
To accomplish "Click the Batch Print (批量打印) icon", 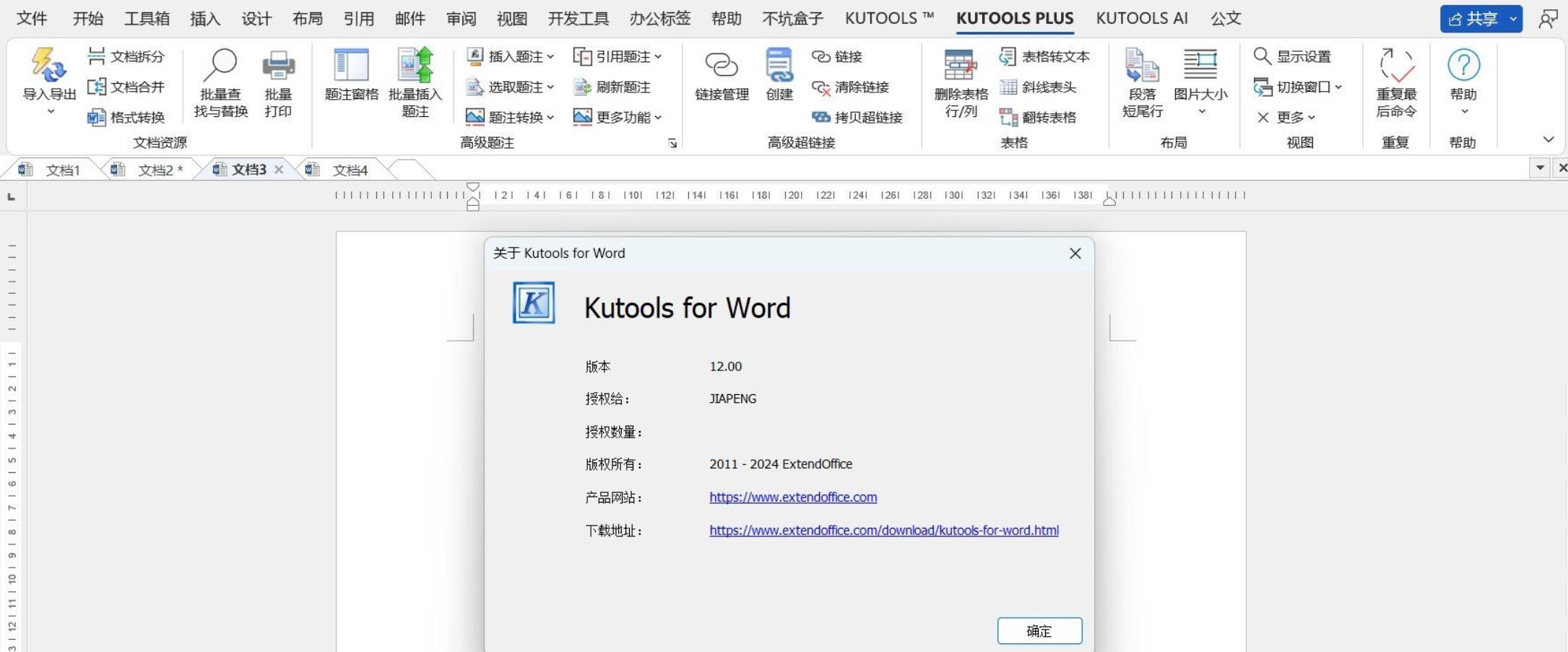I will point(278,82).
